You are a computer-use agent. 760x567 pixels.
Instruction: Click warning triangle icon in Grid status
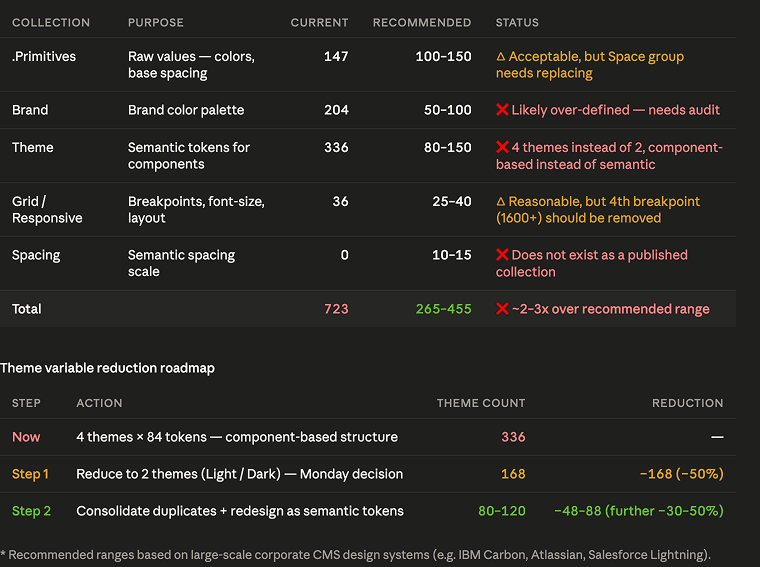(x=501, y=202)
